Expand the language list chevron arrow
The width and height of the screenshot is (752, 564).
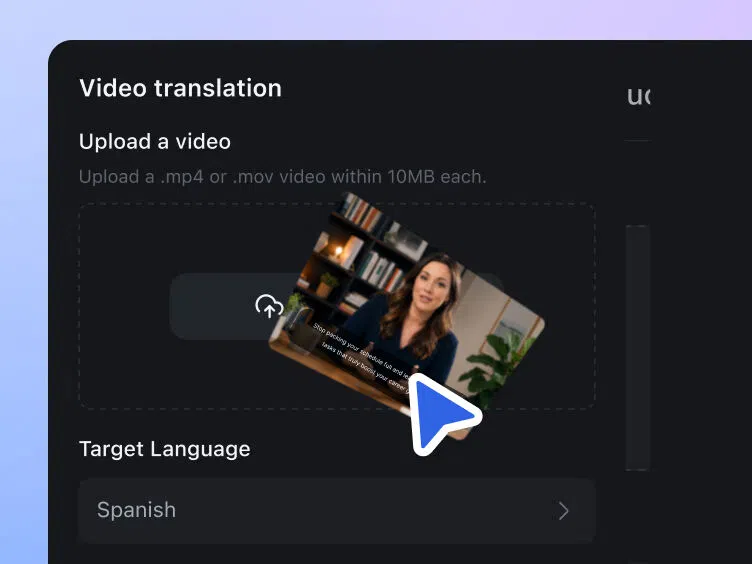[x=564, y=511]
